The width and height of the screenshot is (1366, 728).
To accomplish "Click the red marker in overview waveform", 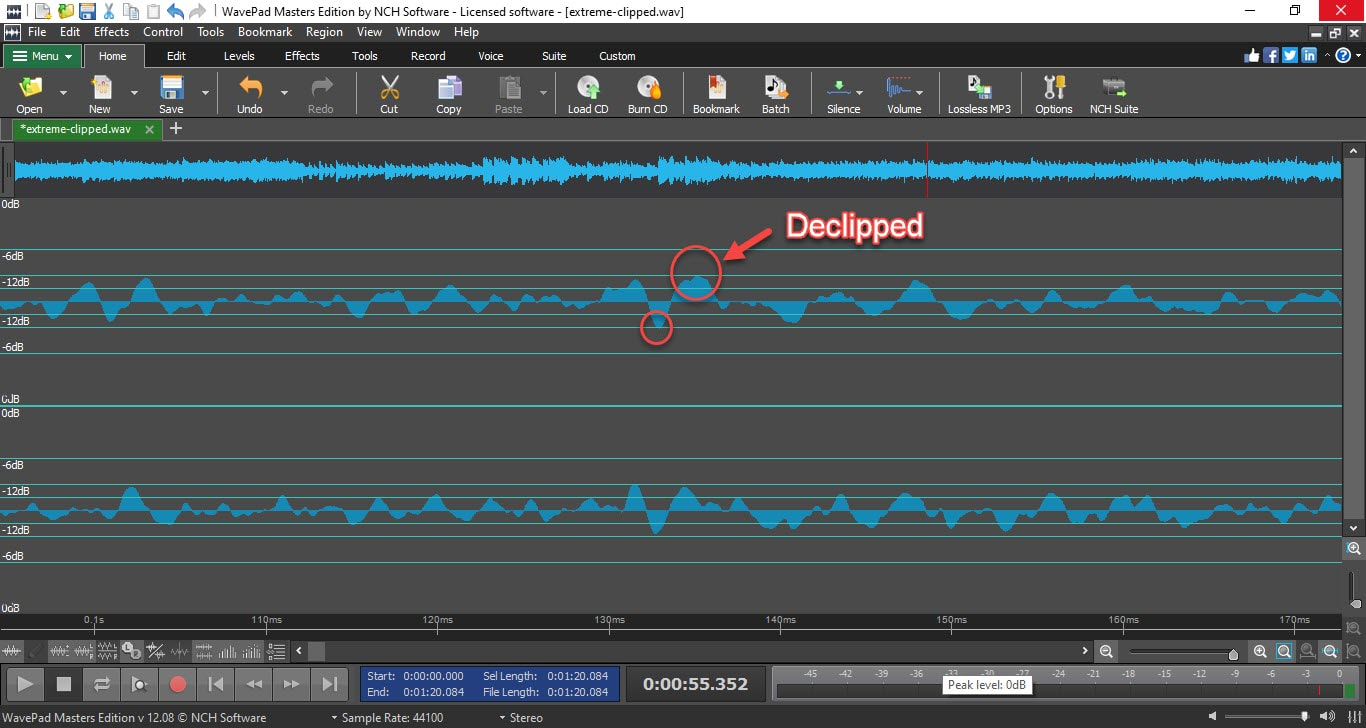I will (x=927, y=170).
